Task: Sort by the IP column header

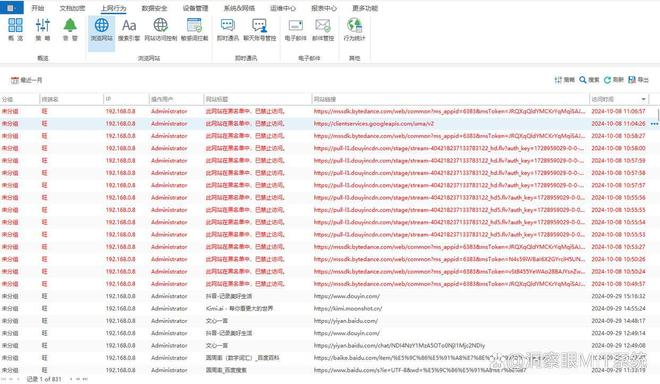Action: point(126,99)
